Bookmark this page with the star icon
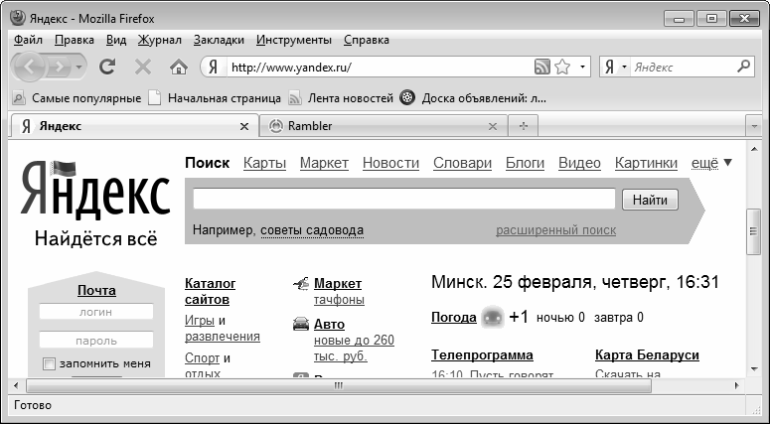The image size is (770, 424). (x=563, y=68)
